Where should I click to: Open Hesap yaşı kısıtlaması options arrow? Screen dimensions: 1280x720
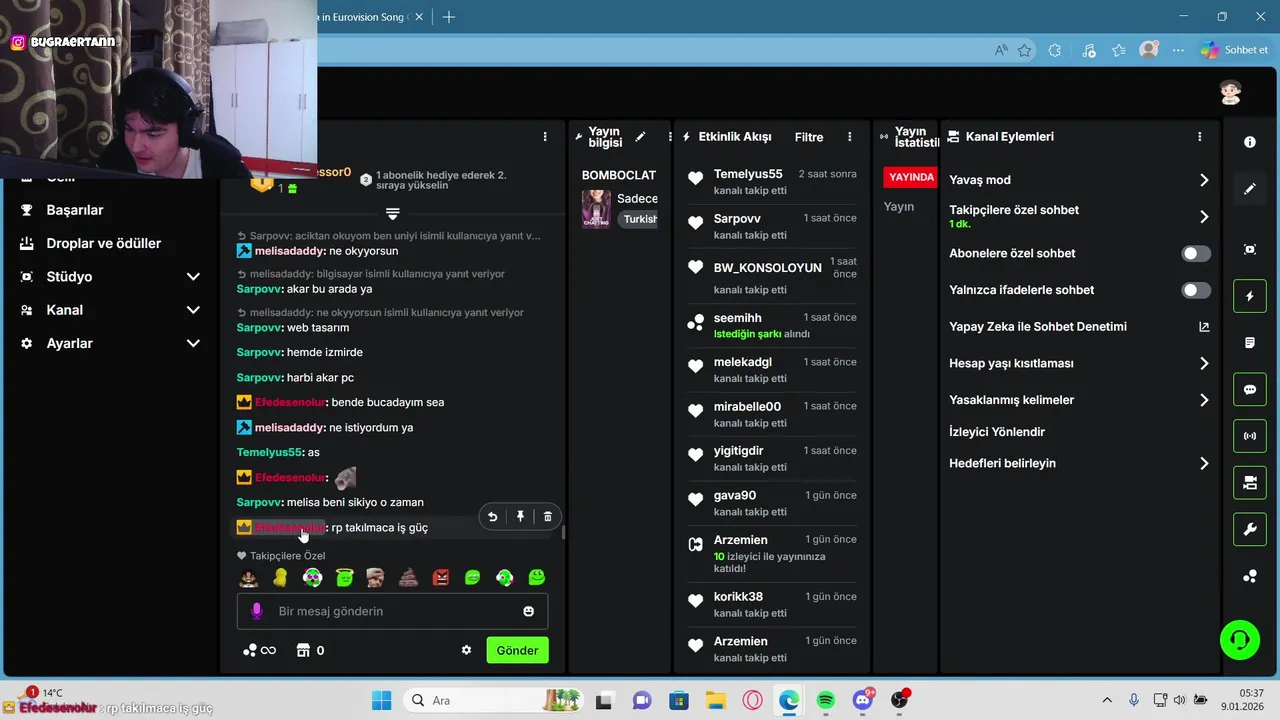(x=1204, y=364)
